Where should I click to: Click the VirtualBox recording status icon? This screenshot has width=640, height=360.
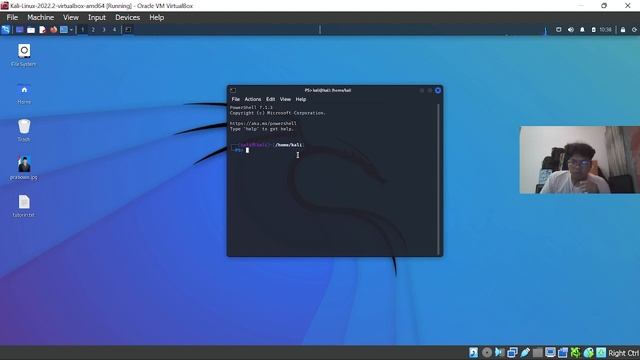pyautogui.click(x=563, y=353)
